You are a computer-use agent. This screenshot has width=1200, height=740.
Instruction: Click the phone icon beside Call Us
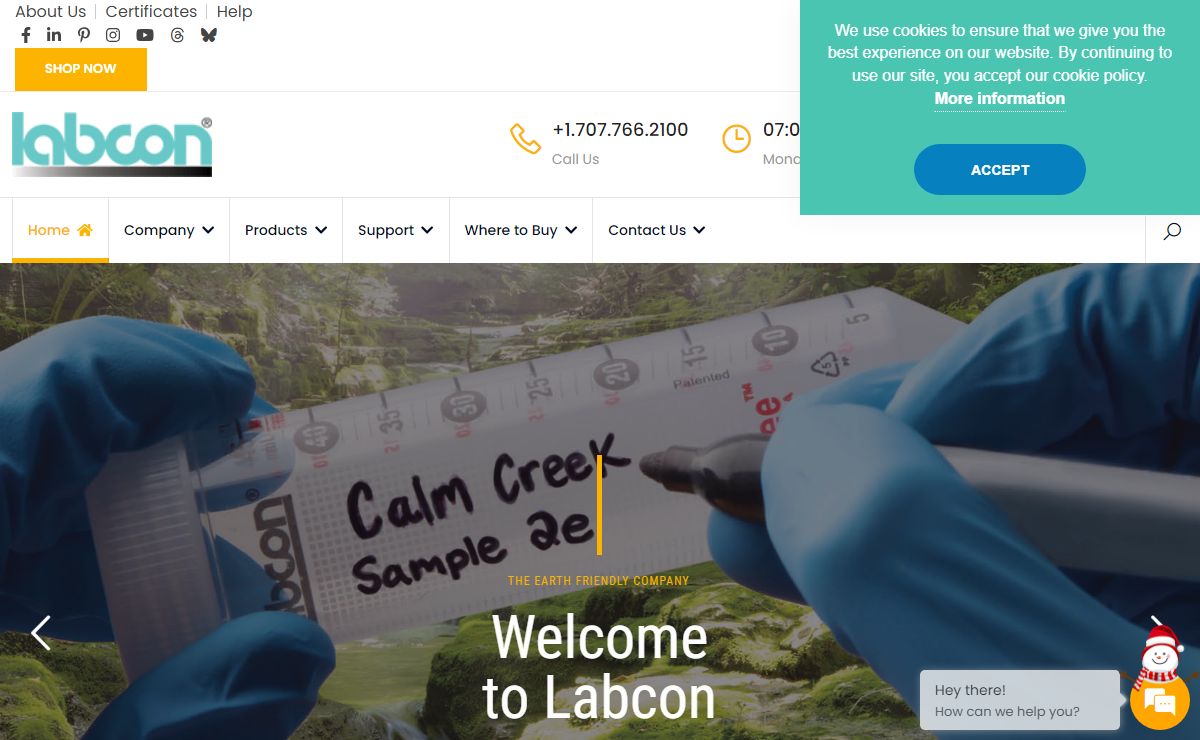click(525, 138)
